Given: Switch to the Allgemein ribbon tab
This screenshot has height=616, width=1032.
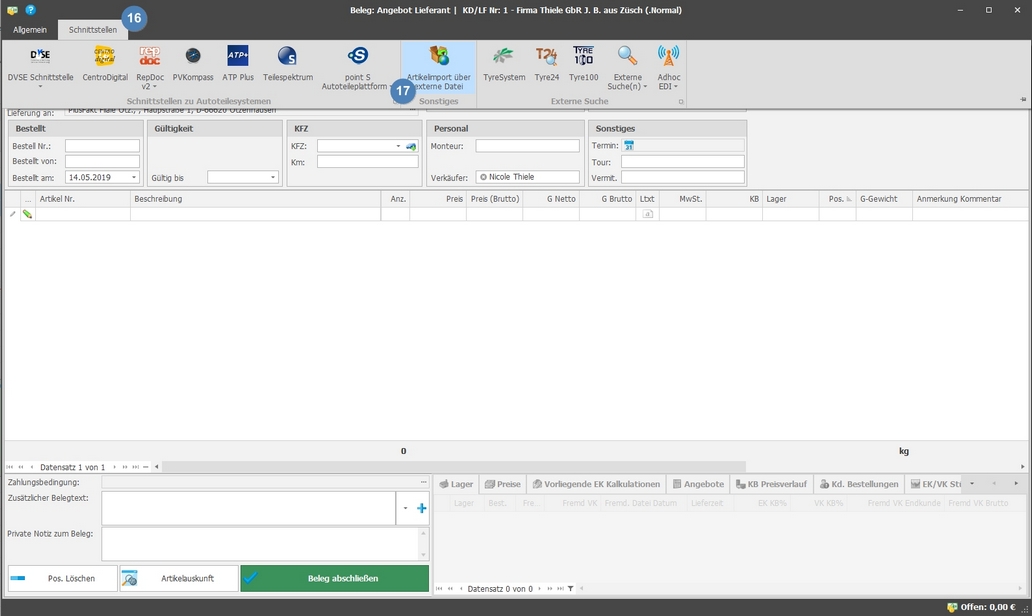Looking at the screenshot, I should point(30,30).
